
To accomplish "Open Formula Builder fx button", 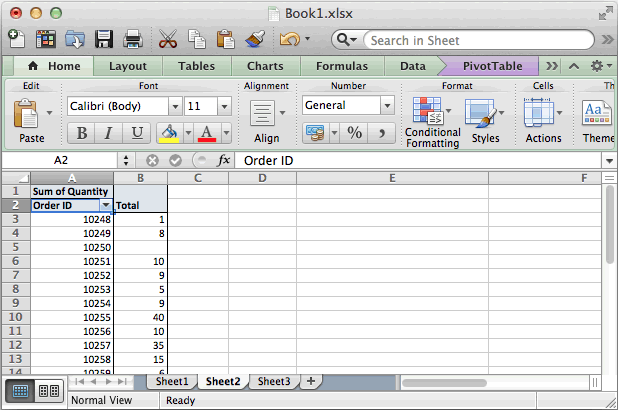I will click(x=223, y=160).
